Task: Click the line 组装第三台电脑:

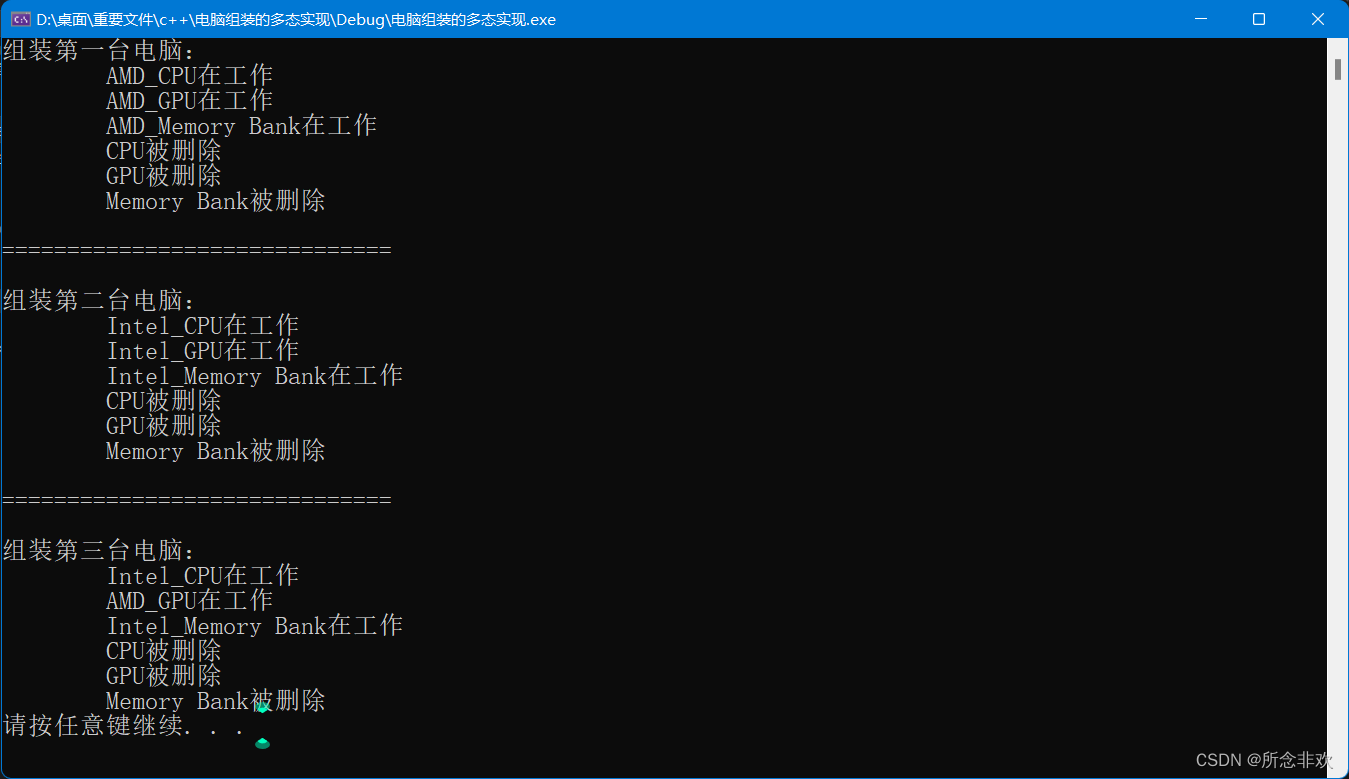Action: tap(100, 551)
